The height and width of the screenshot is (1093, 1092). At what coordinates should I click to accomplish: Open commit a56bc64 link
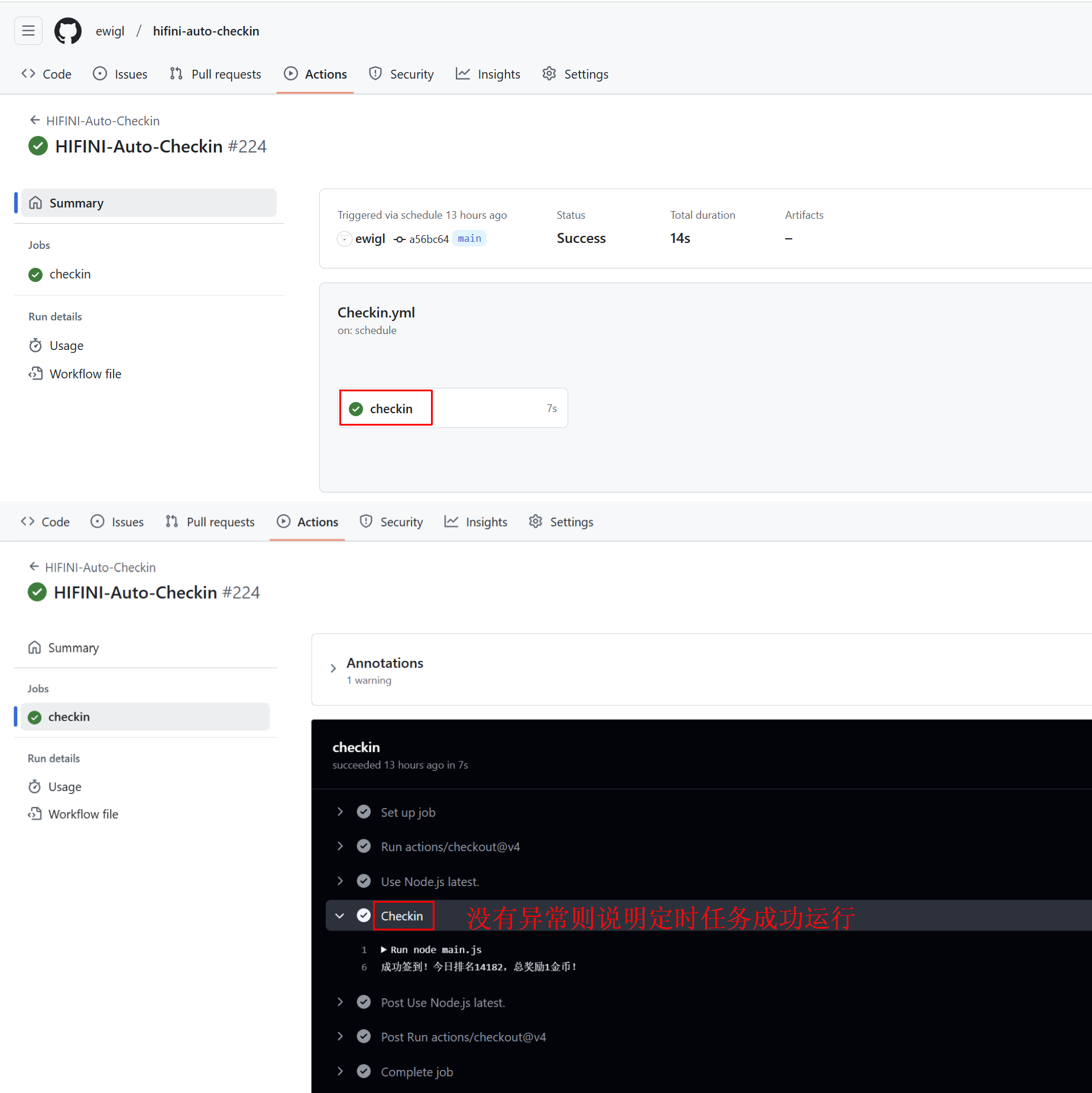428,239
